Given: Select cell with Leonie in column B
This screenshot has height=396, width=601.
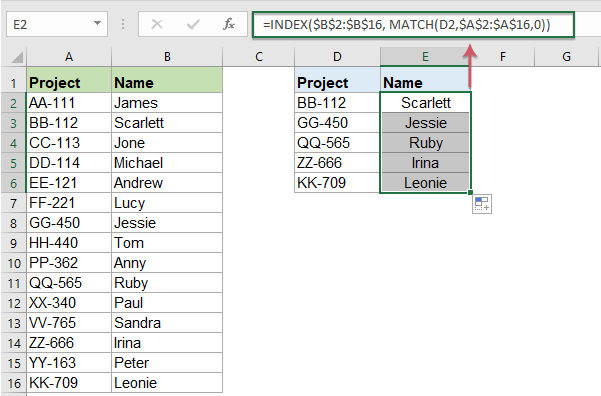Looking at the screenshot, I should point(167,383).
